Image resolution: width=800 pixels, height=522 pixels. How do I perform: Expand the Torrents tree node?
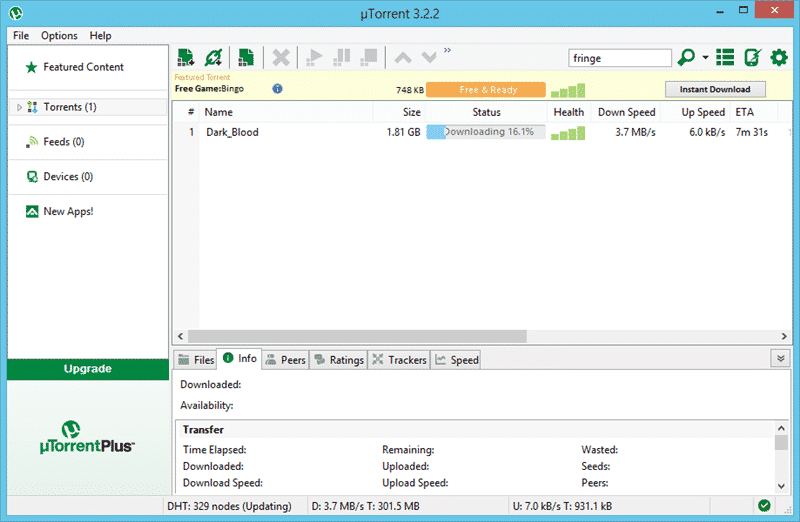(x=19, y=107)
